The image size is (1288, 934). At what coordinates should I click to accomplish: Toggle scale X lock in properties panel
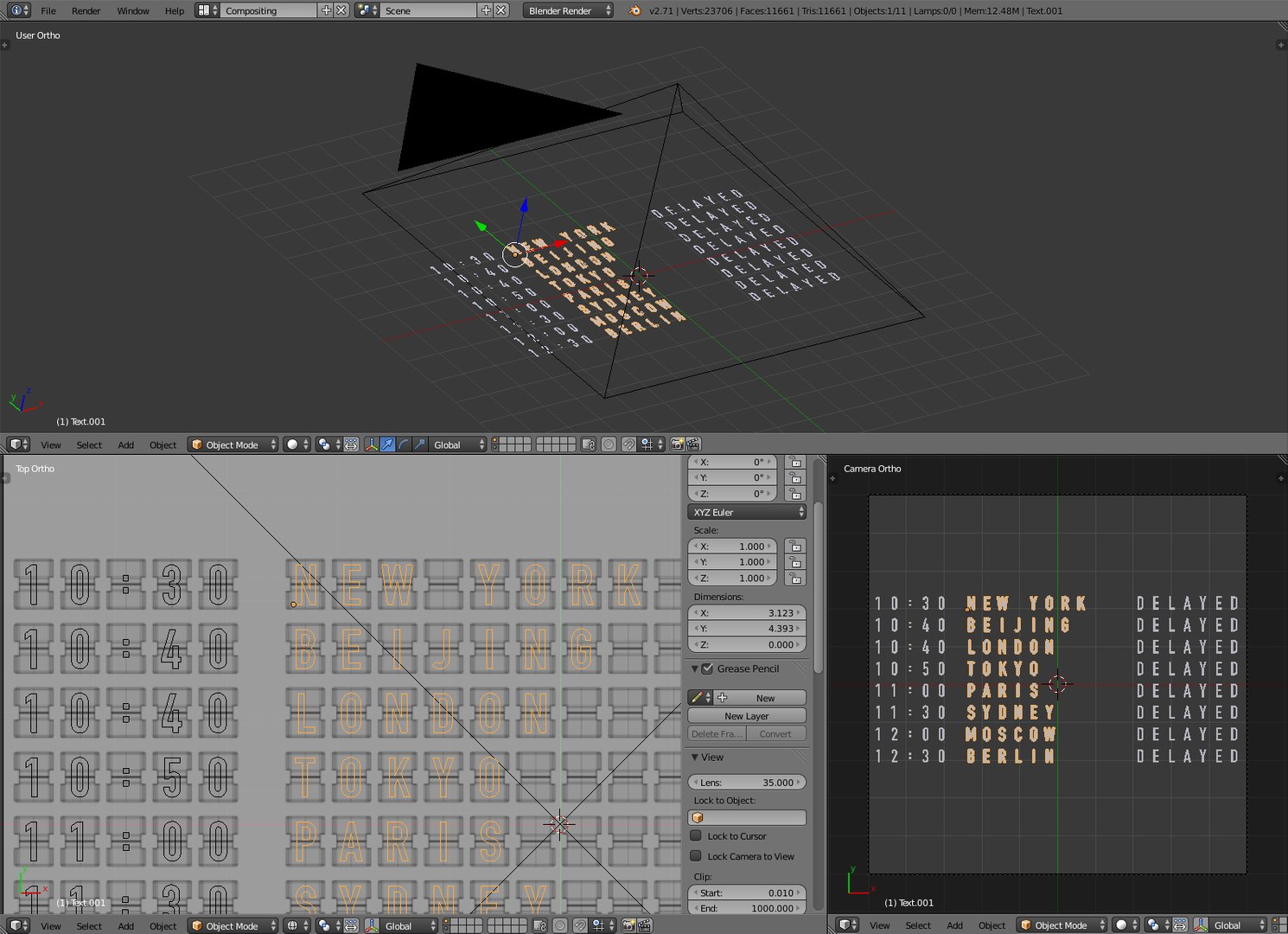coord(794,547)
